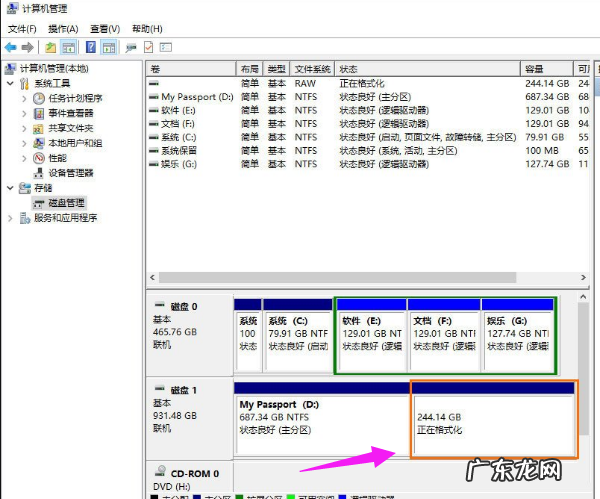600x499 pixels.
Task: Select the 软件 (E:) partition block
Action: pyautogui.click(x=372, y=335)
